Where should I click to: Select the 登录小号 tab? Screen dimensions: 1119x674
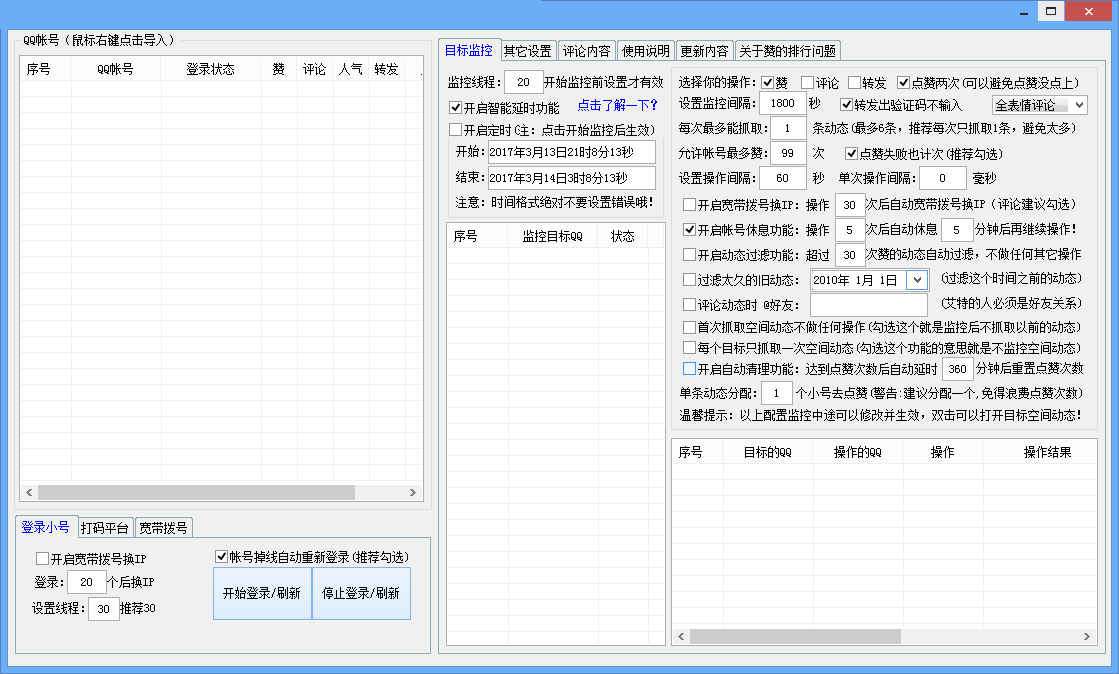click(46, 527)
